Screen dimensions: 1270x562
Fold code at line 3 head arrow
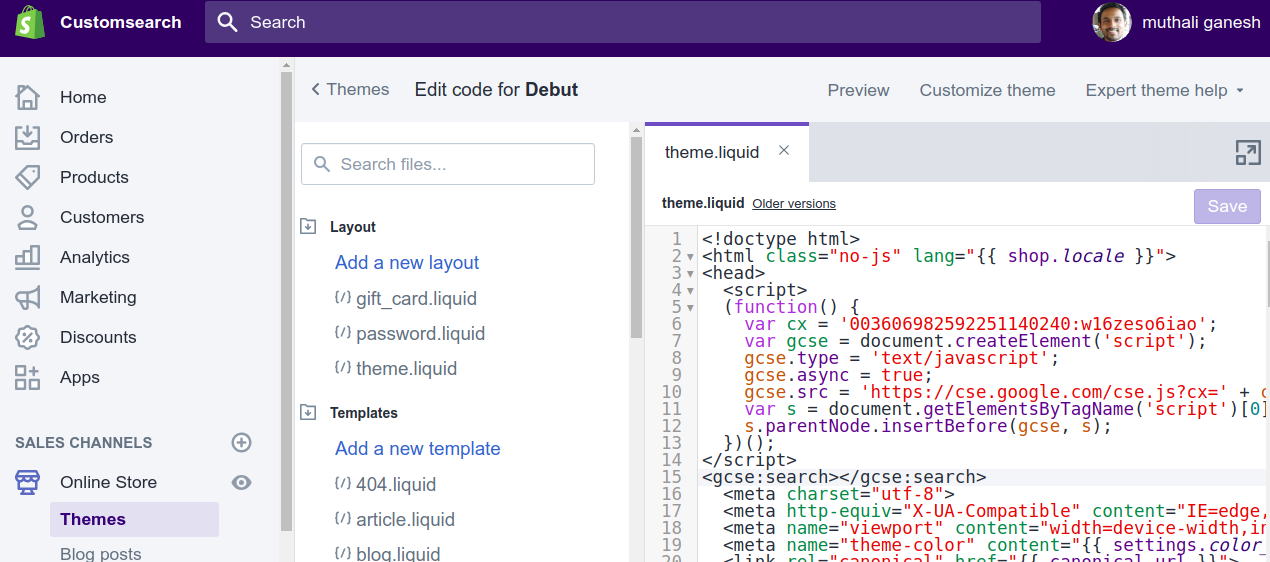click(x=690, y=274)
